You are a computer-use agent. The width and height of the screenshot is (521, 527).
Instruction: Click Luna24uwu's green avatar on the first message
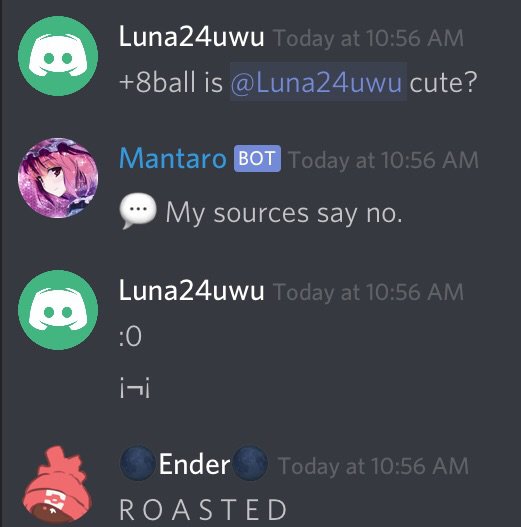(x=58, y=56)
